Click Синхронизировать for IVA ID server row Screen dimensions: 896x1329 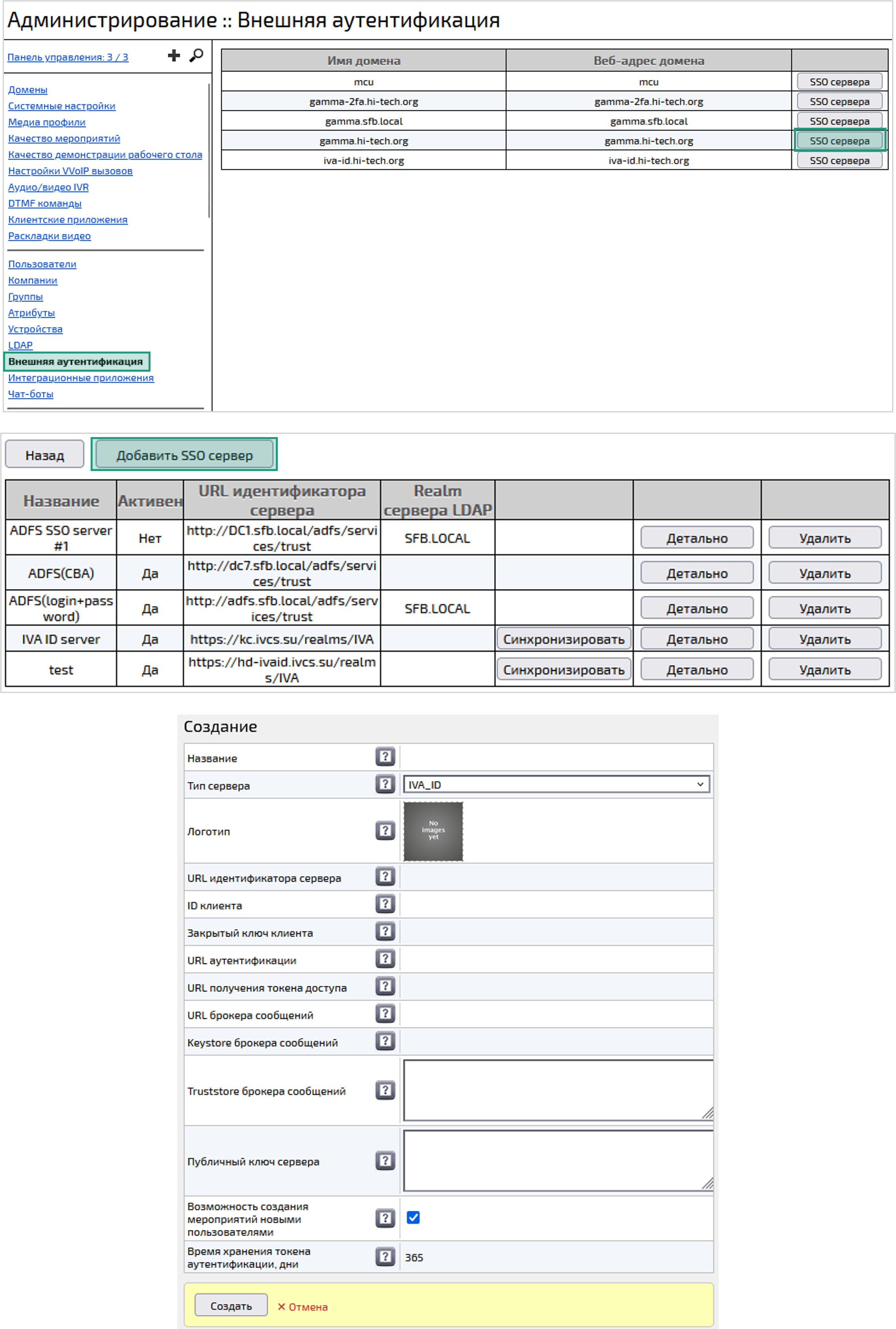[563, 639]
